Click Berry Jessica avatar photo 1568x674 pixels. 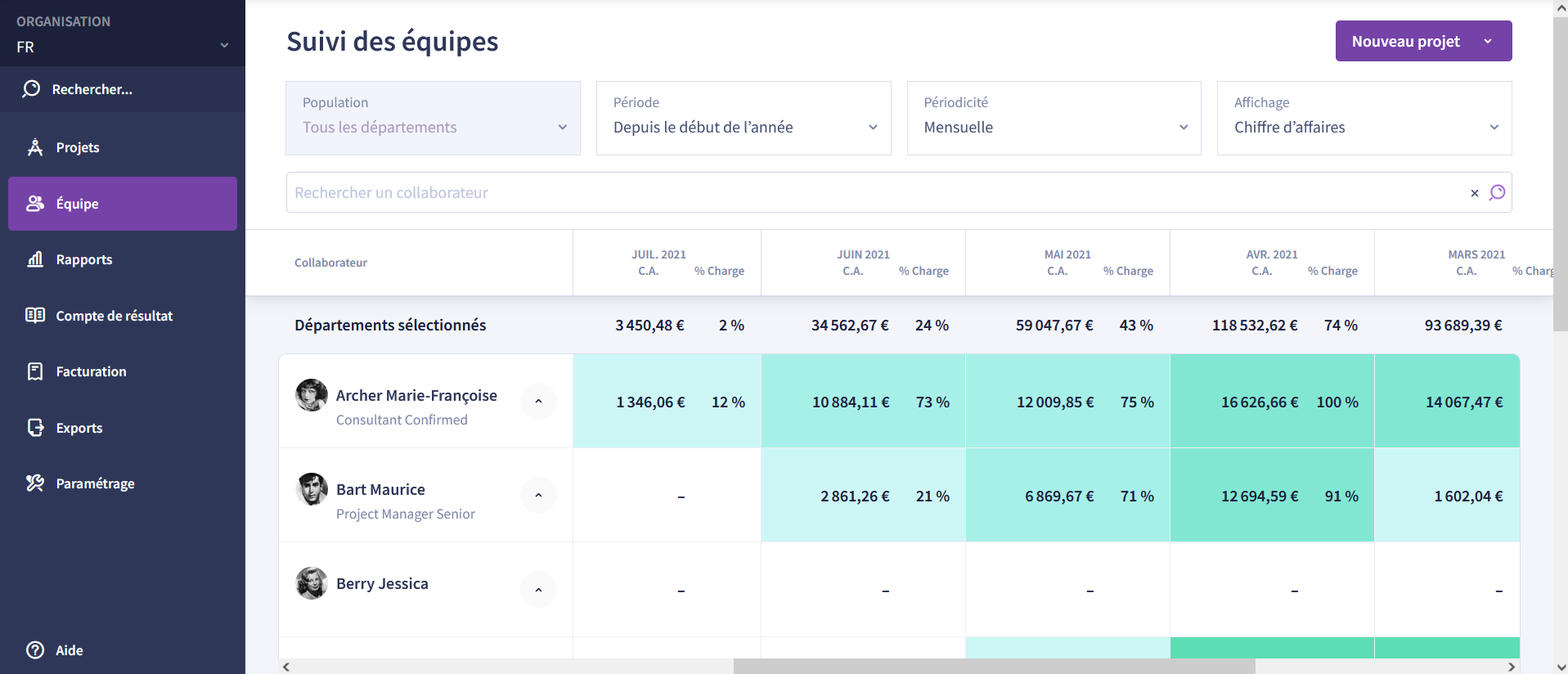[x=312, y=583]
